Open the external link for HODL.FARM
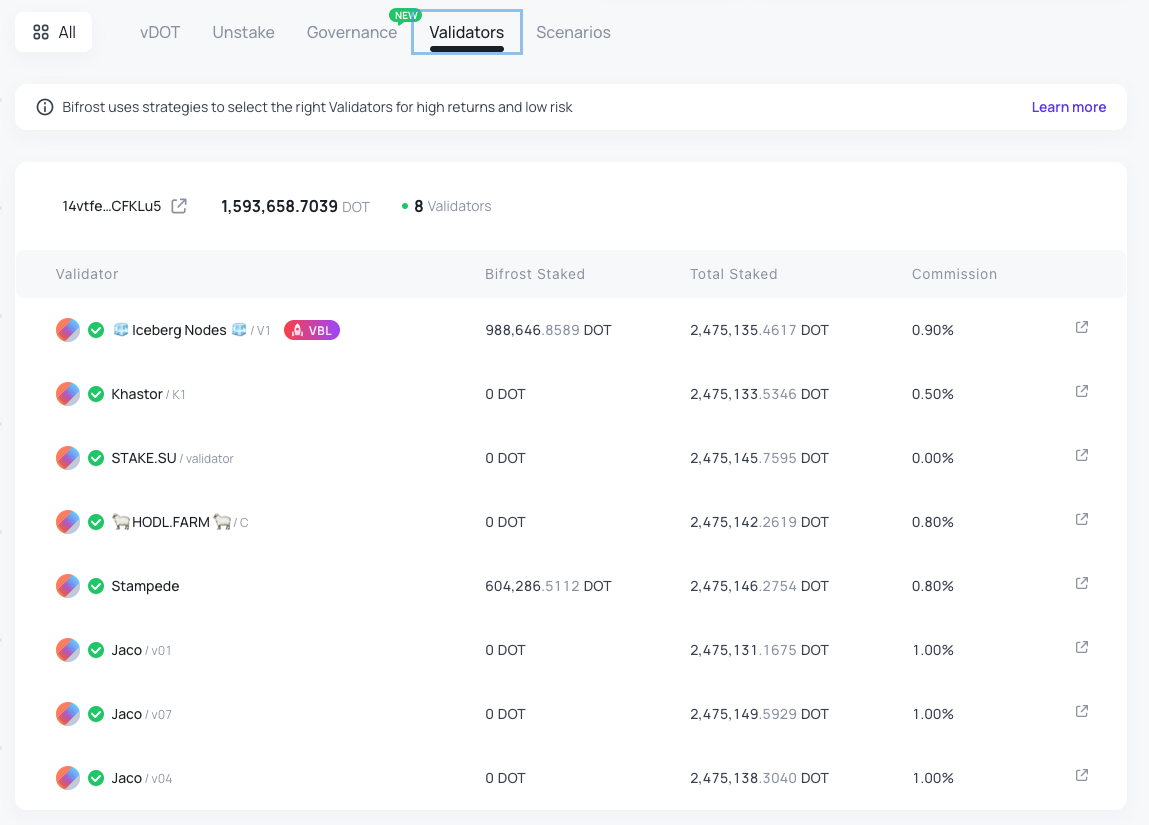 (x=1082, y=519)
